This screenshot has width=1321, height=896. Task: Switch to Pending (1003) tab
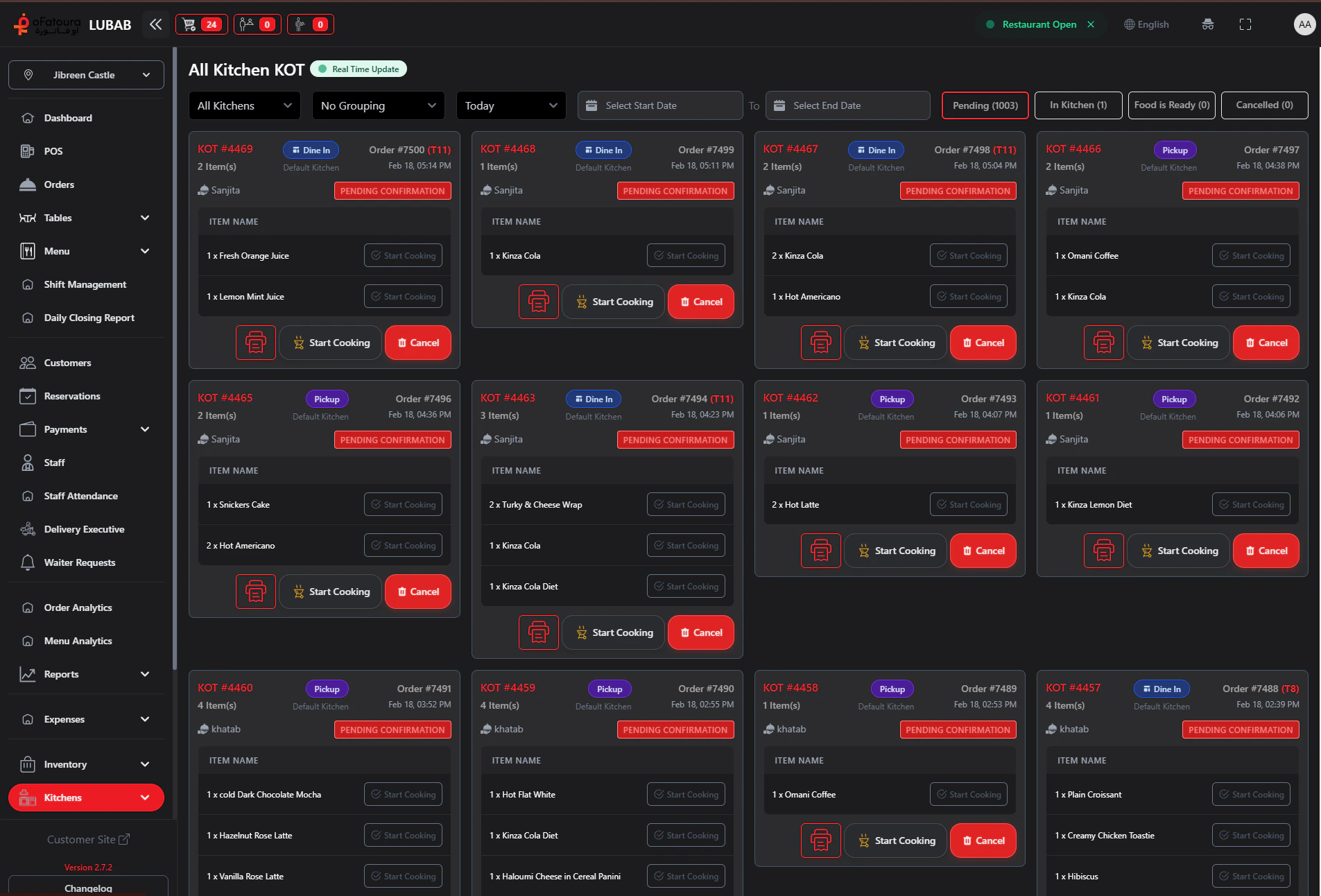tap(985, 105)
